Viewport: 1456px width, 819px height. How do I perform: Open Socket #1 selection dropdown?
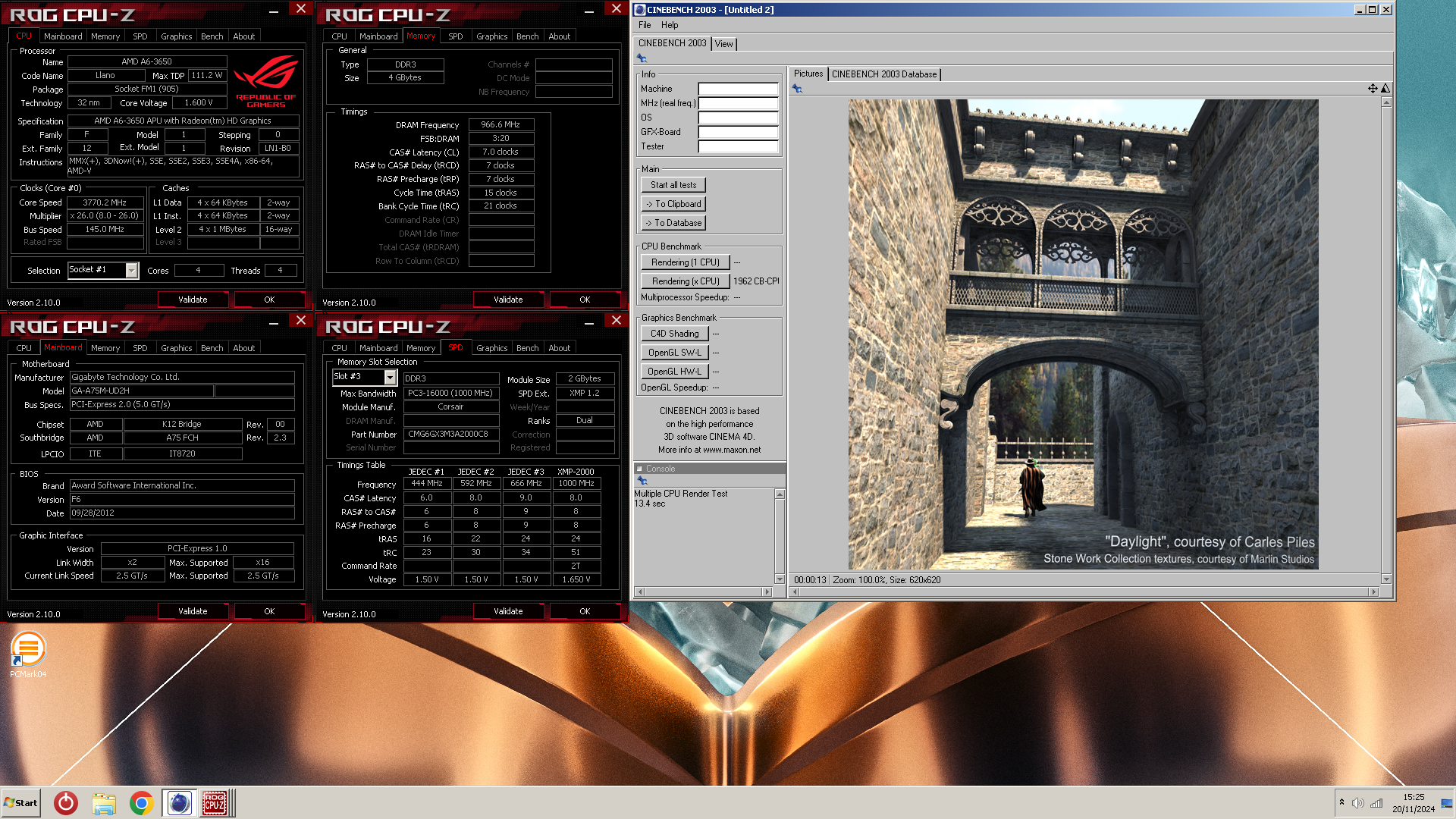(x=132, y=271)
